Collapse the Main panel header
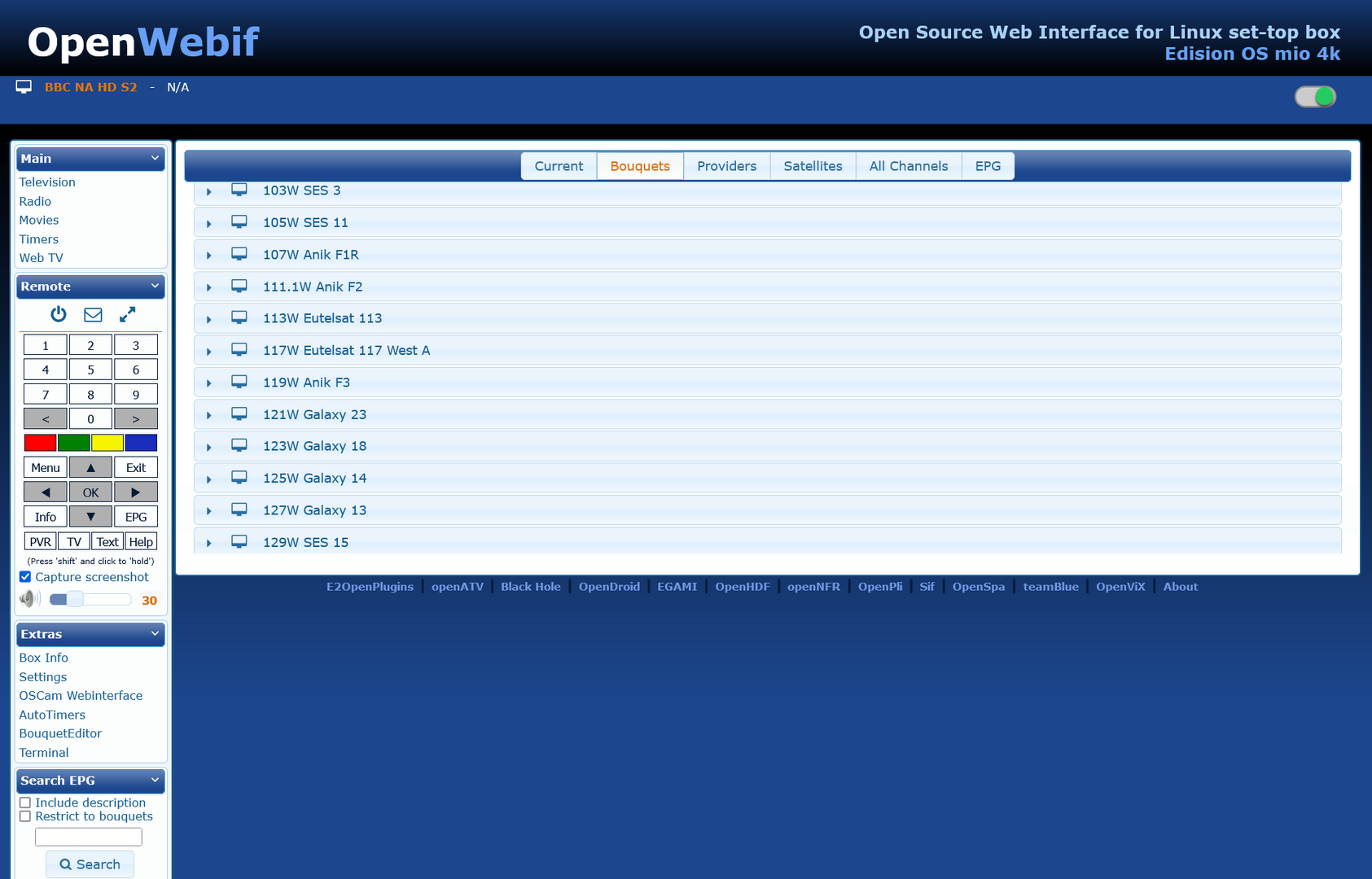The image size is (1372, 879). (x=90, y=159)
